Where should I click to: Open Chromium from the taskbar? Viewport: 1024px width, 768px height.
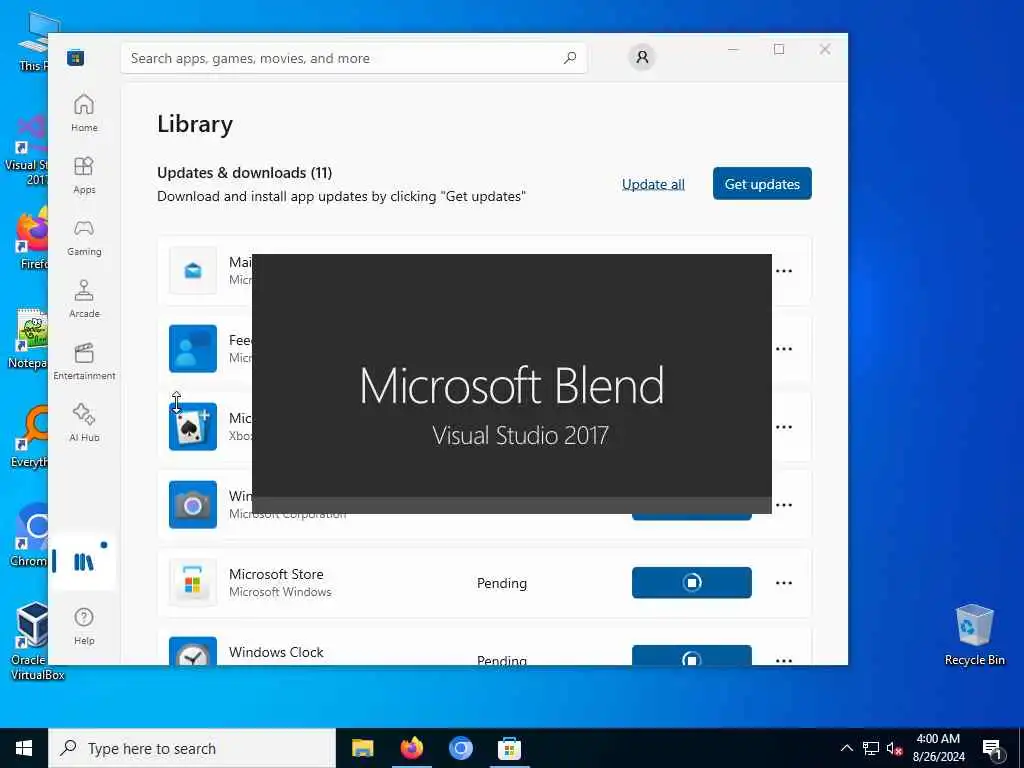click(460, 748)
